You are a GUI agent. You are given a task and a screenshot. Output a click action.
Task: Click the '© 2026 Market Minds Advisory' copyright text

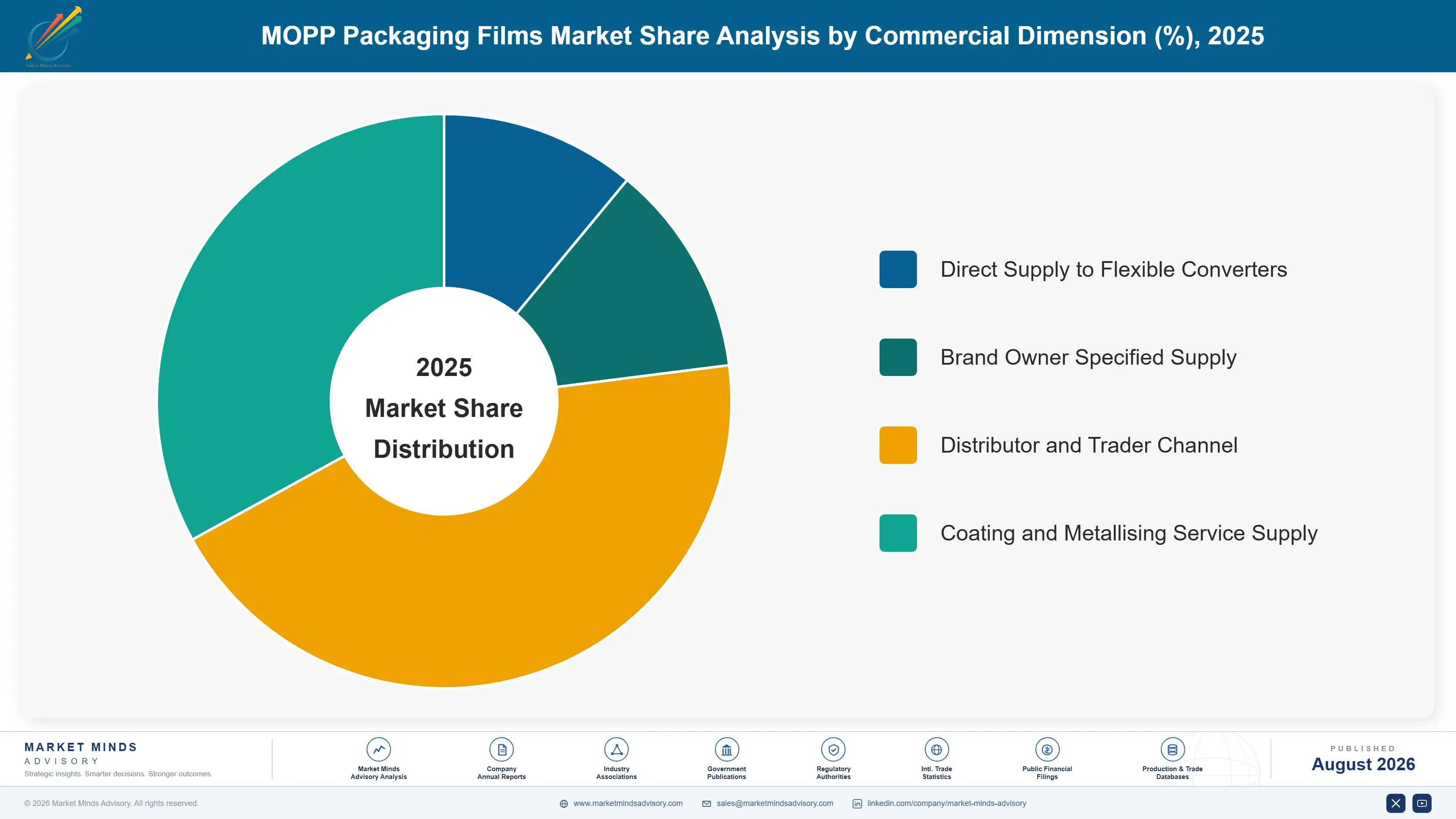(x=111, y=803)
